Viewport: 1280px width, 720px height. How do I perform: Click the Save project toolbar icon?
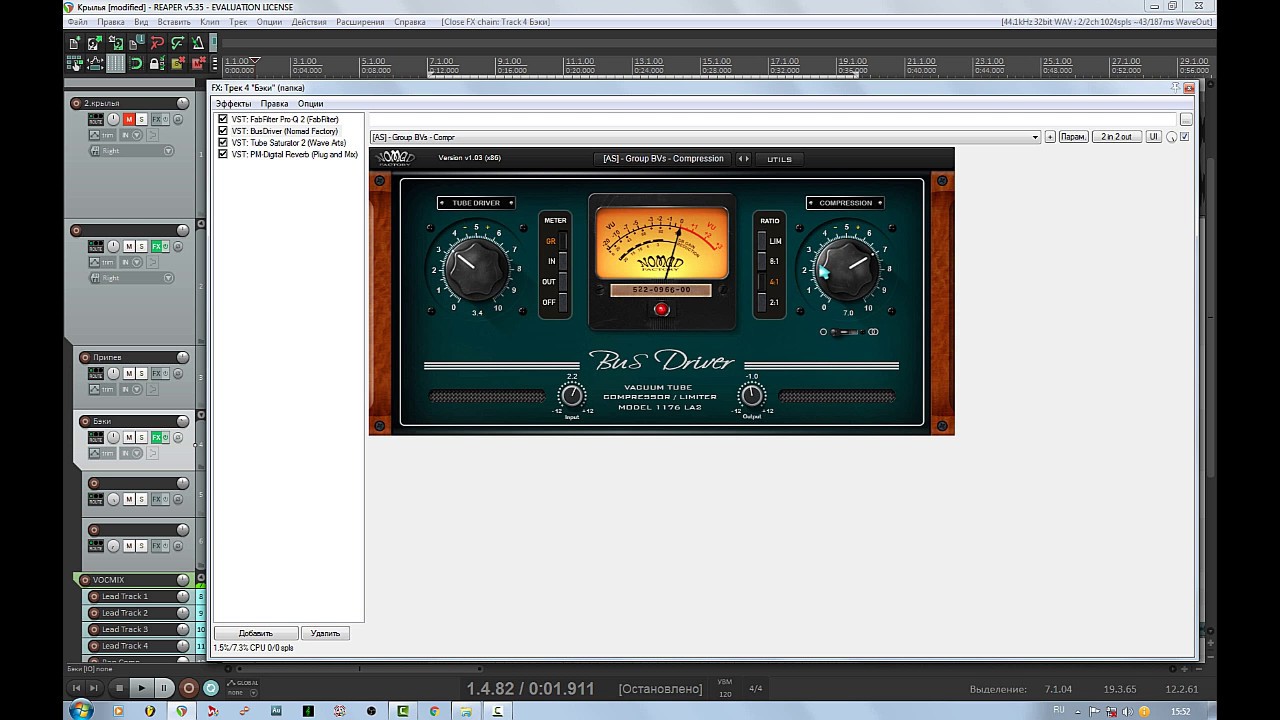click(x=116, y=43)
